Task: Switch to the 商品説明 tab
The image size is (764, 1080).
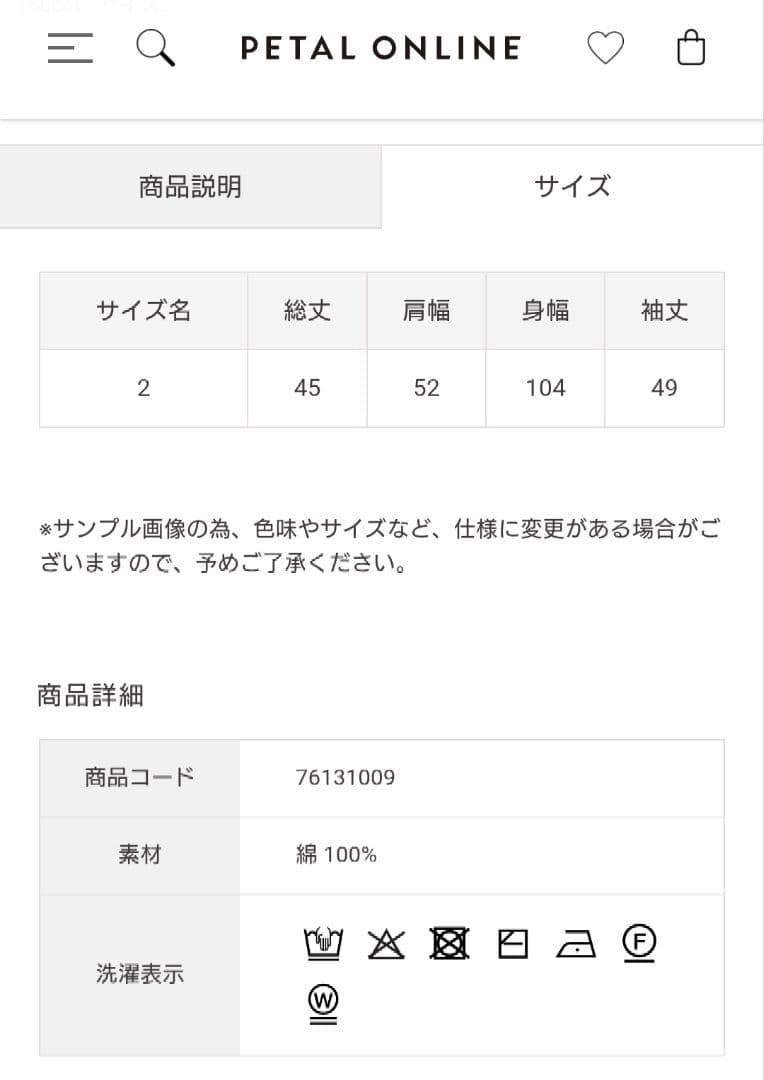Action: tap(190, 187)
